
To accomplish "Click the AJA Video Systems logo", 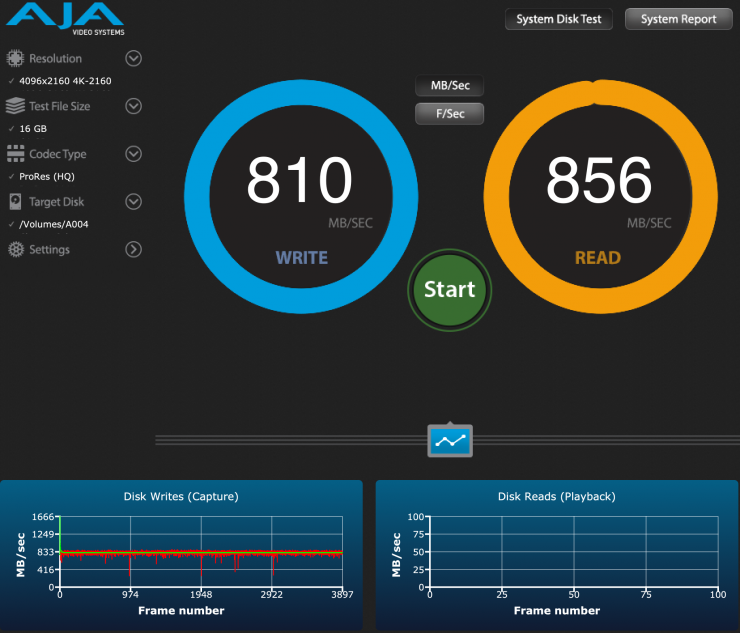I will [x=64, y=17].
